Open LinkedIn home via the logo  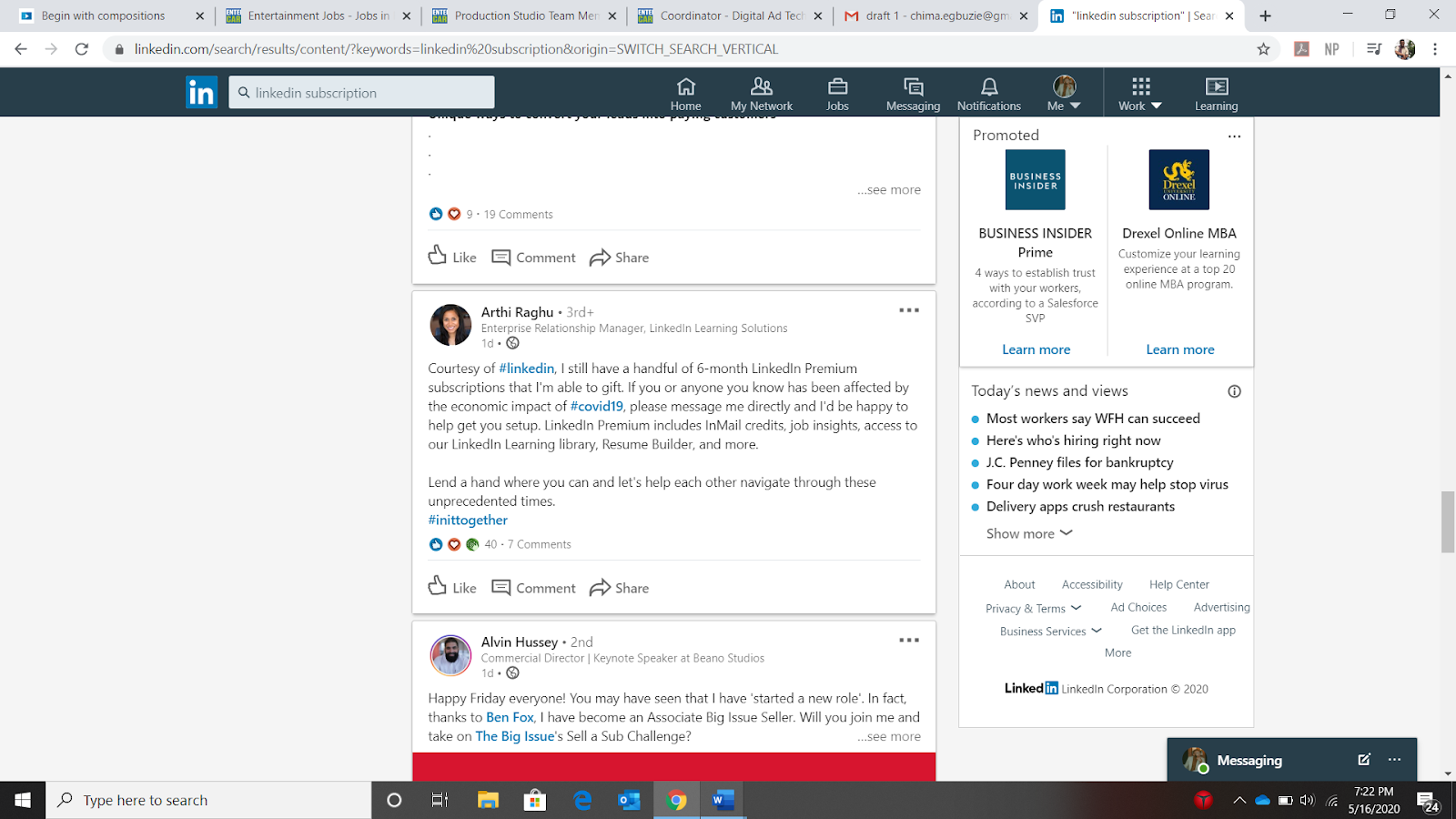[x=201, y=92]
